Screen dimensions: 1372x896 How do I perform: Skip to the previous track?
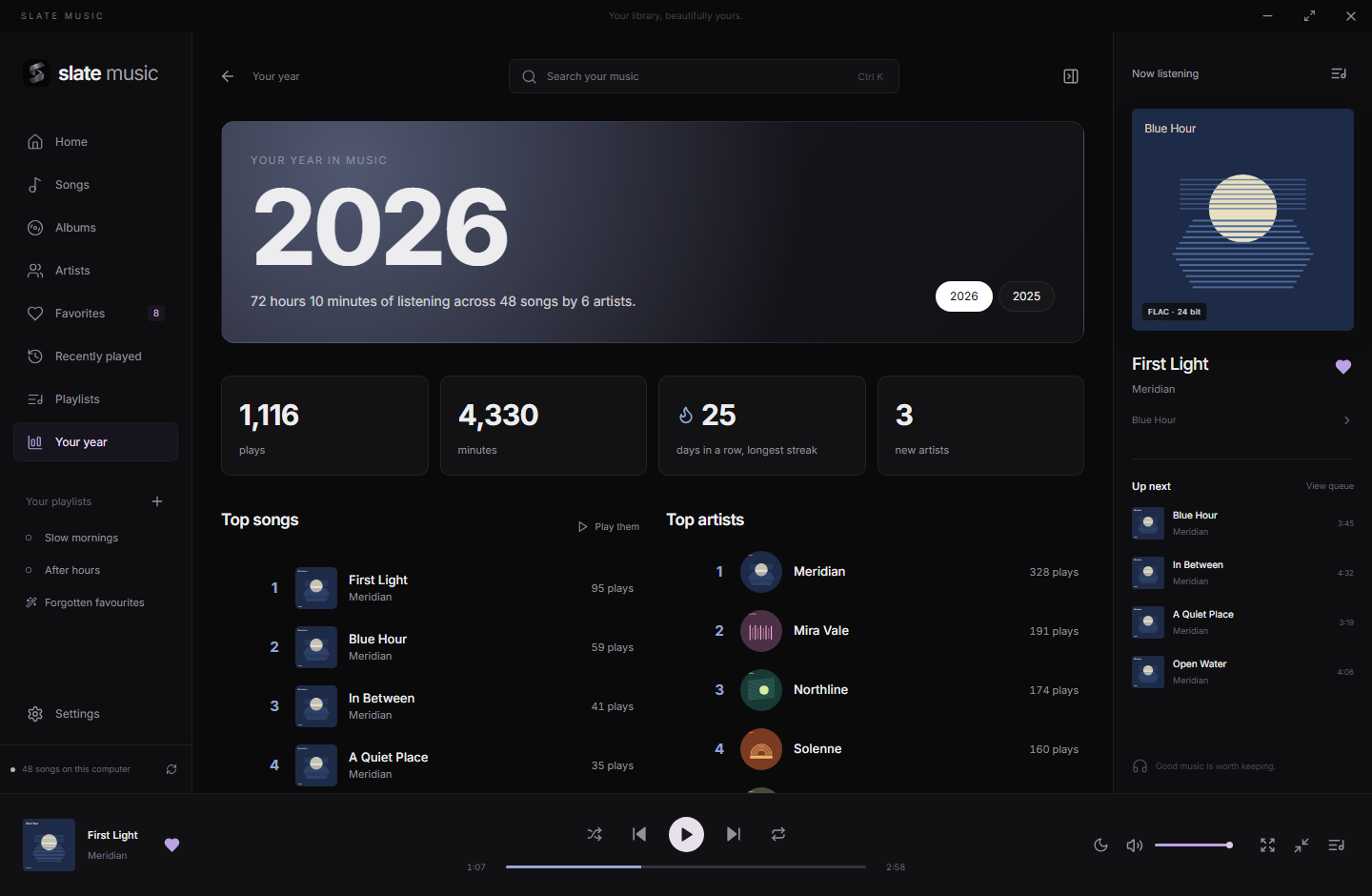(639, 834)
